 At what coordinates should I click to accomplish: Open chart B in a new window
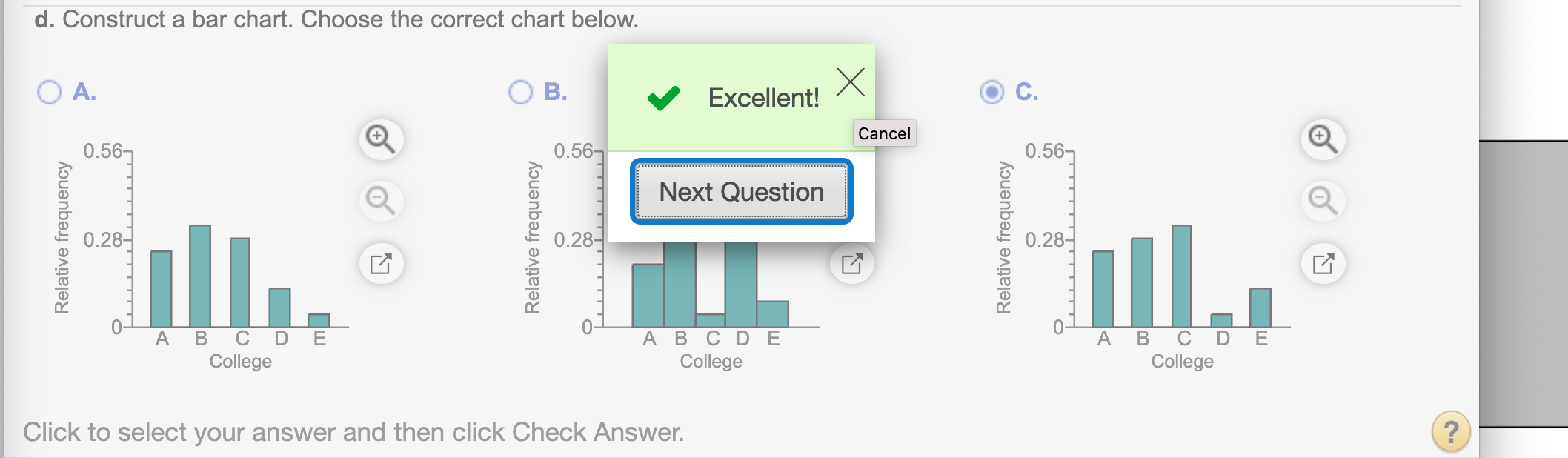tap(851, 263)
